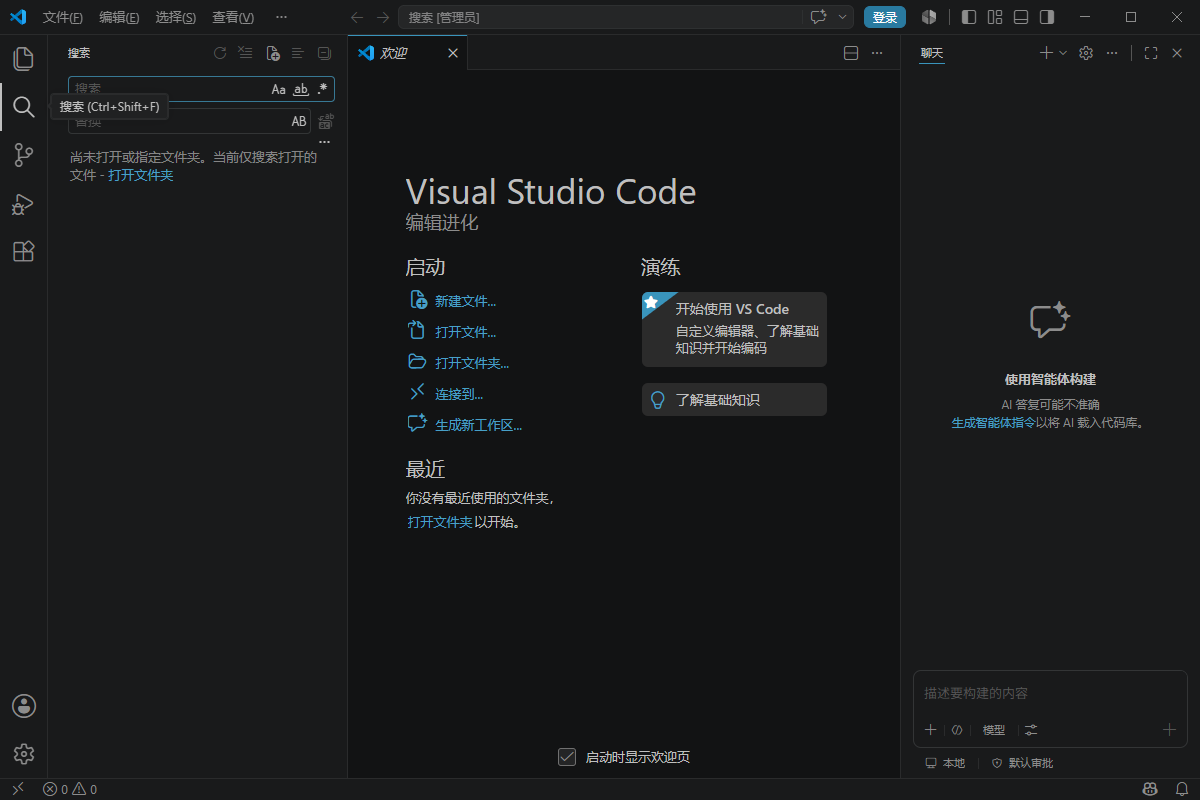1200x800 pixels.
Task: Toggle Use Regular Expression in search
Action: coord(322,89)
